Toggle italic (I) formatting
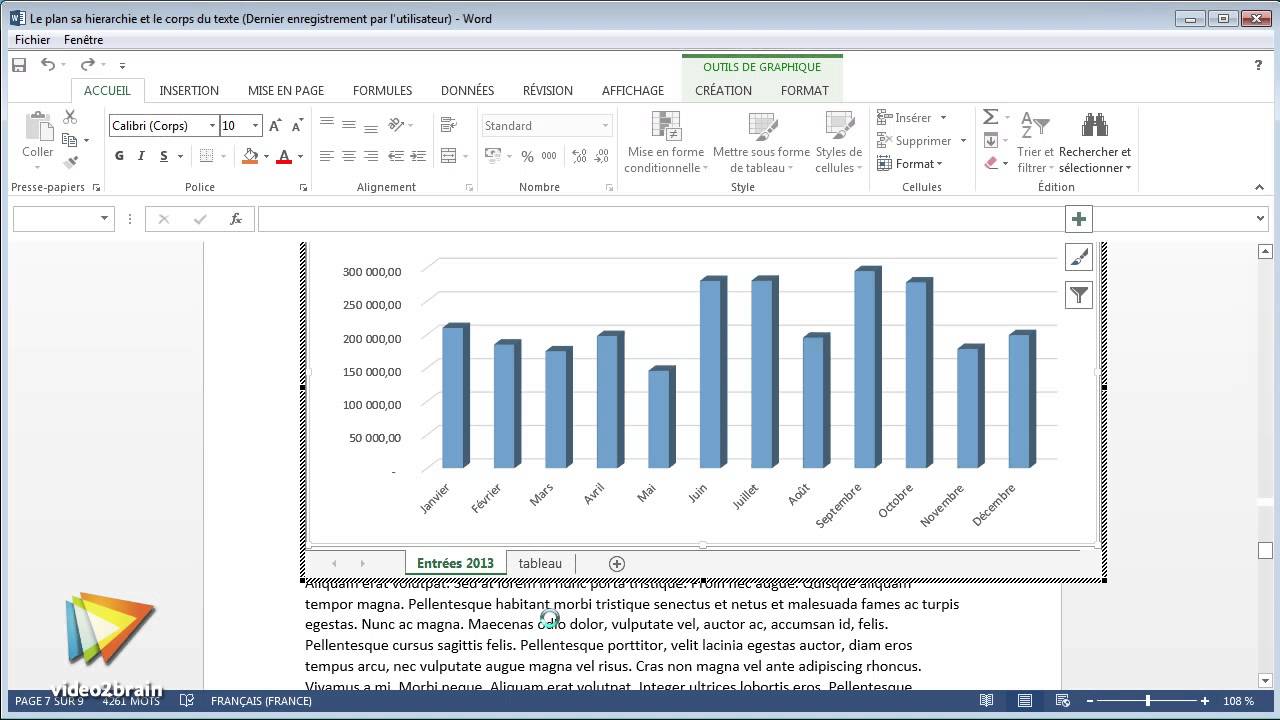The width and height of the screenshot is (1280, 720). tap(141, 156)
